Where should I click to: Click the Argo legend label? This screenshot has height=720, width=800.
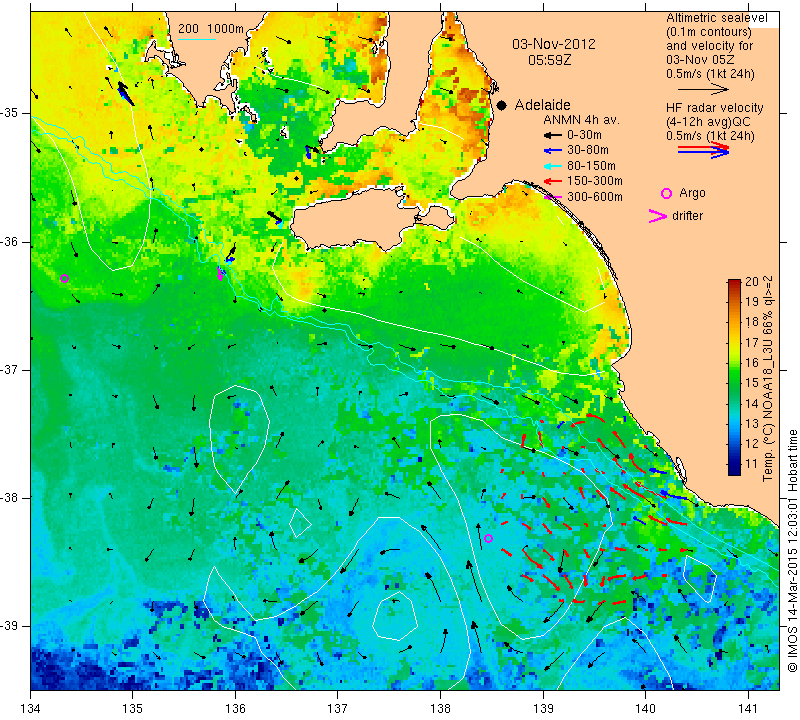coord(692,193)
